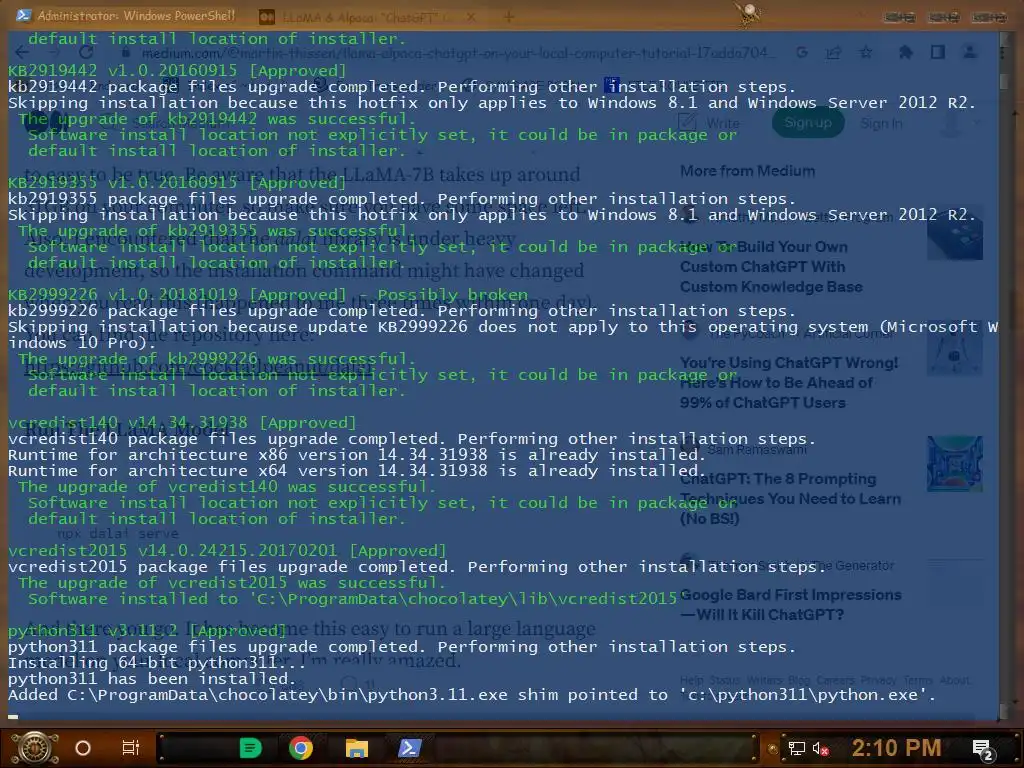Click line vcredist2015 v14.0.24215.20170201 [Approved]
Screen dimensions: 1024x768
pos(227,551)
